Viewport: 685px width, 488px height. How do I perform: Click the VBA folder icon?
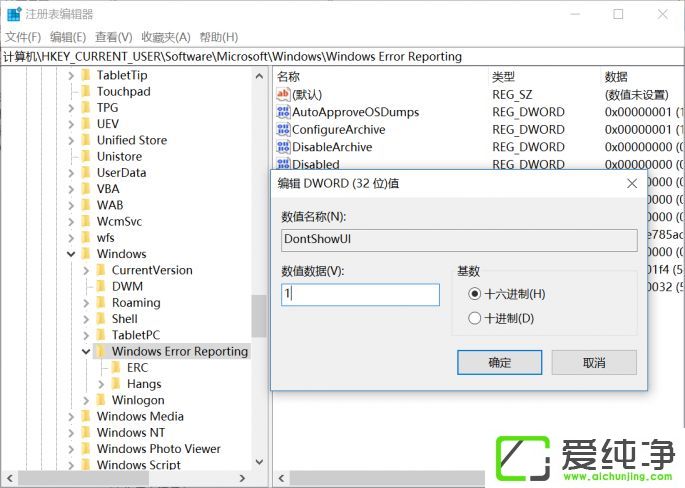(86, 189)
